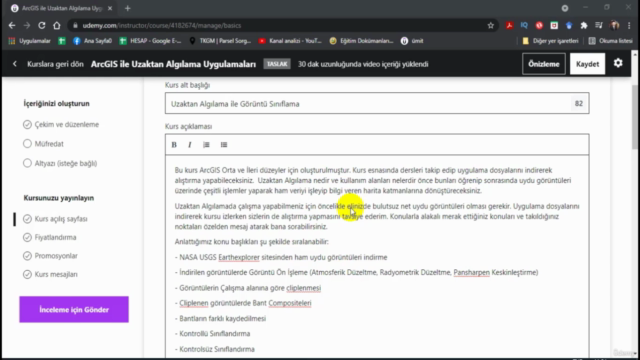Open the browser home page
Image resolution: width=640 pixels, height=360 pixels.
pyautogui.click(x=57, y=25)
